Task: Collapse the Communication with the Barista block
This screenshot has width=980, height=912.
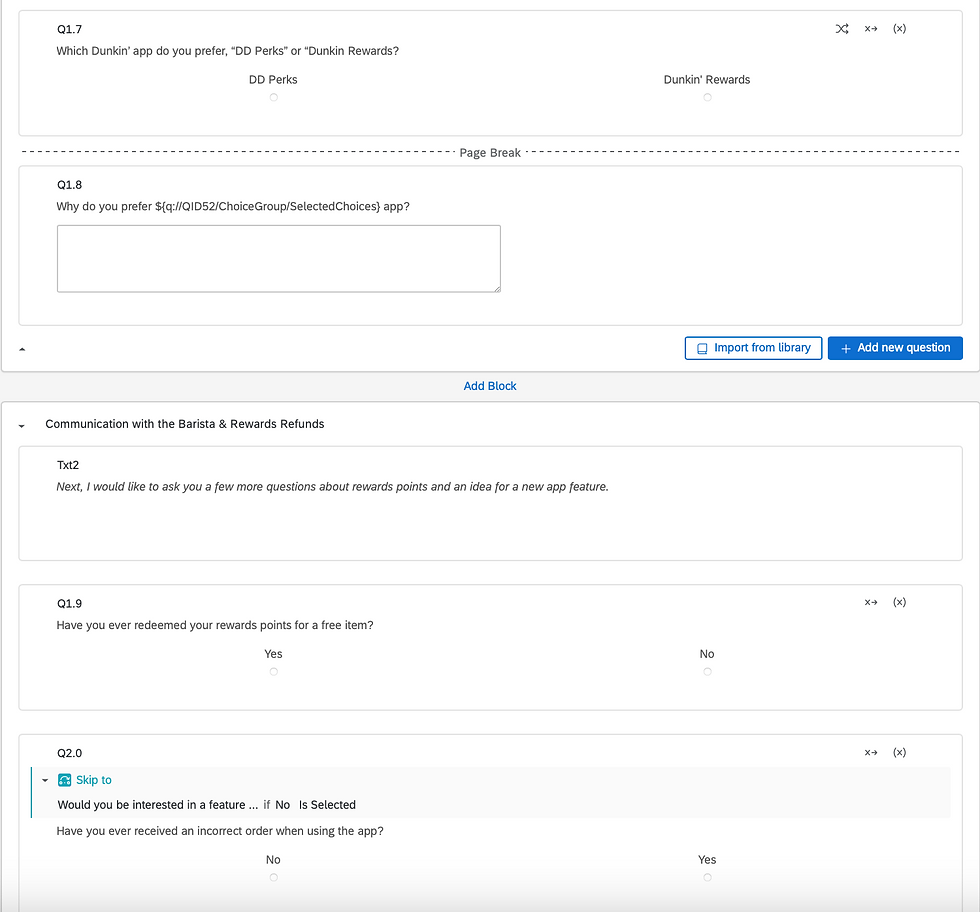Action: [x=22, y=425]
